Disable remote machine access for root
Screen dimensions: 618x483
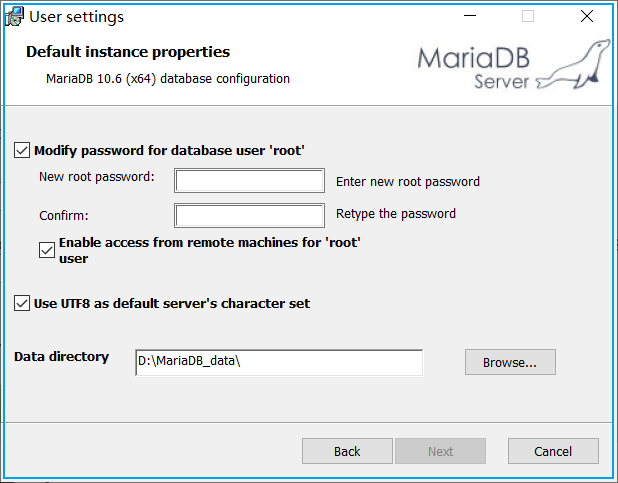pyautogui.click(x=46, y=250)
